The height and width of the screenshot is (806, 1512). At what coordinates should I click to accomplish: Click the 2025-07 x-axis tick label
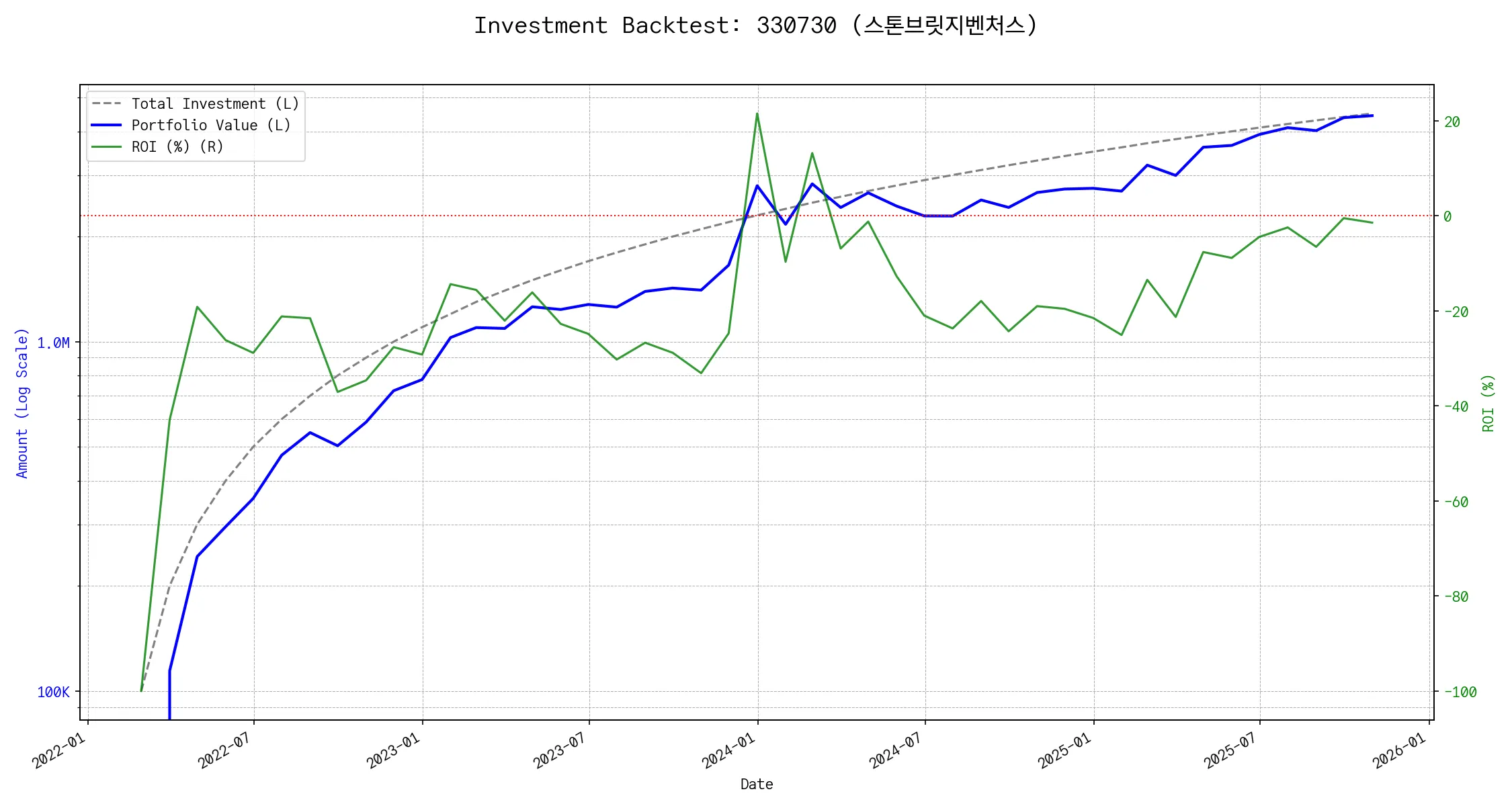click(1231, 750)
